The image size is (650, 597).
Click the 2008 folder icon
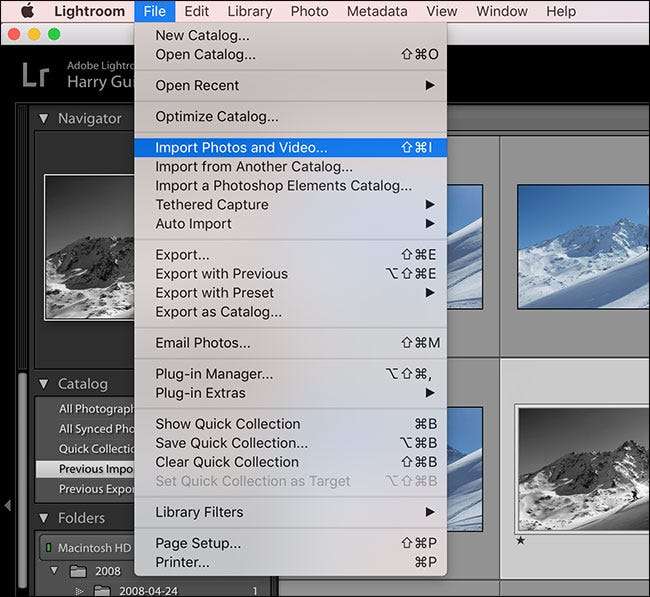click(x=80, y=571)
